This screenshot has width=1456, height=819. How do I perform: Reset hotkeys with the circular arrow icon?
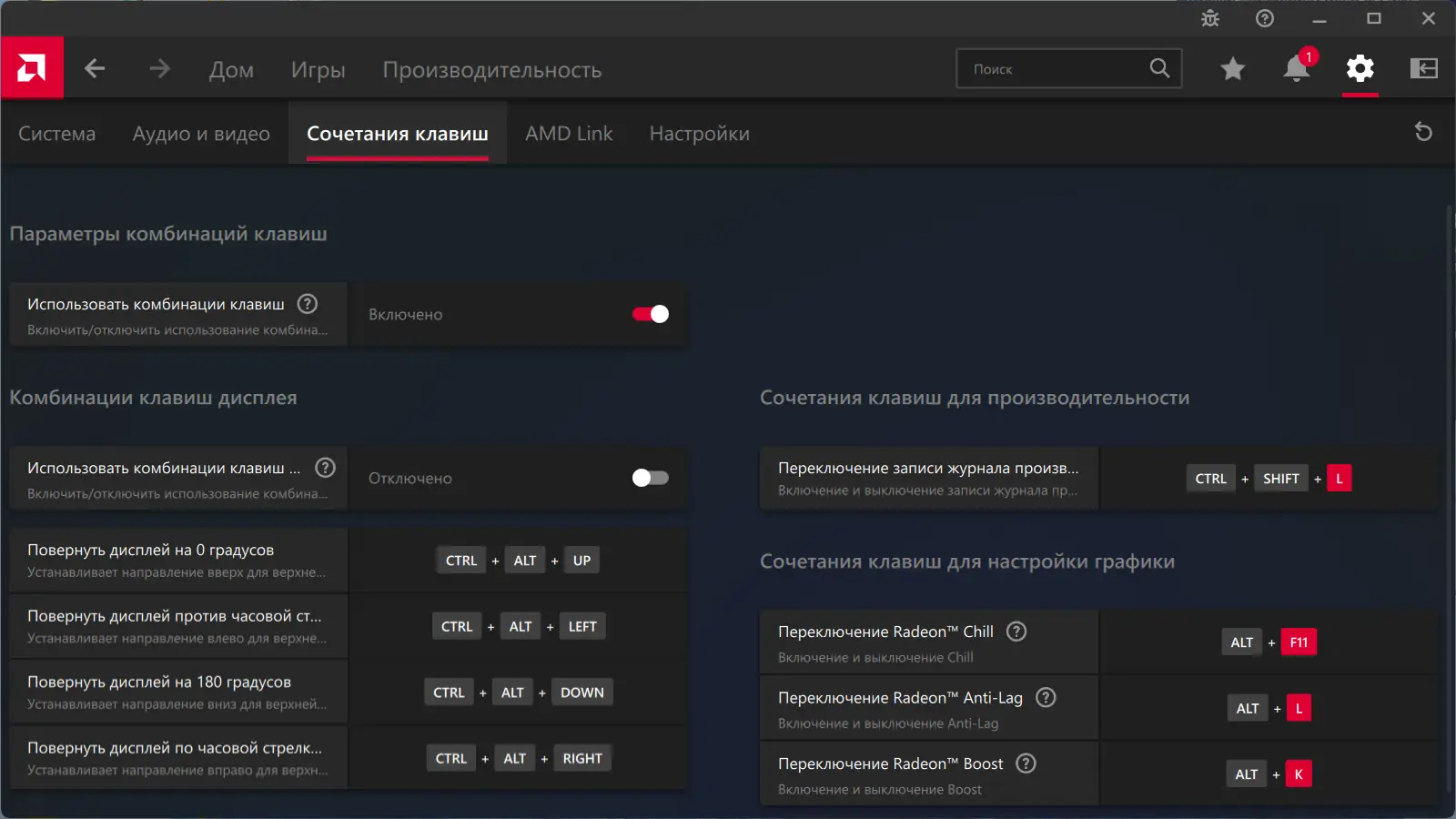coord(1423,133)
